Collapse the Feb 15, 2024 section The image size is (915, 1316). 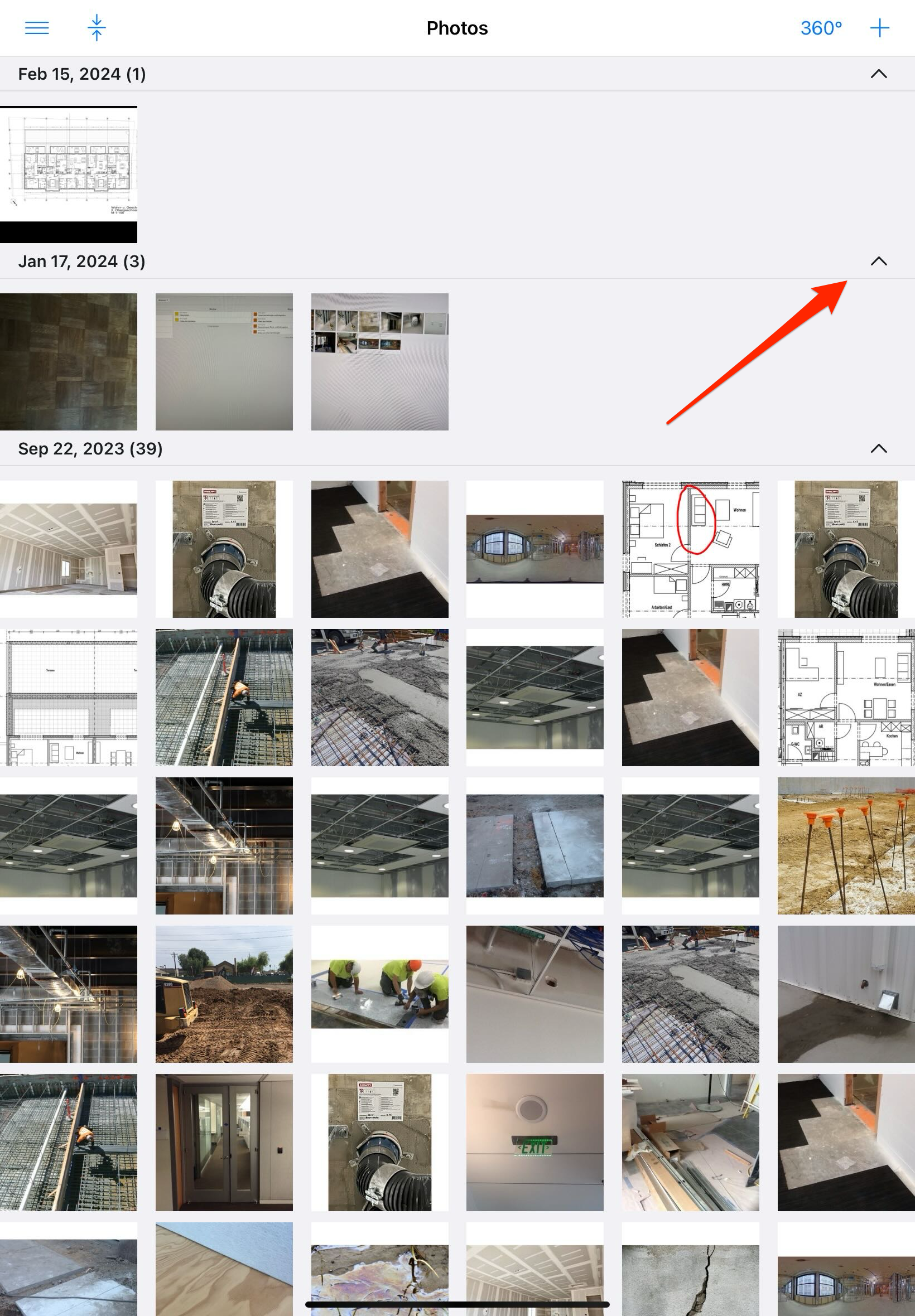click(878, 74)
